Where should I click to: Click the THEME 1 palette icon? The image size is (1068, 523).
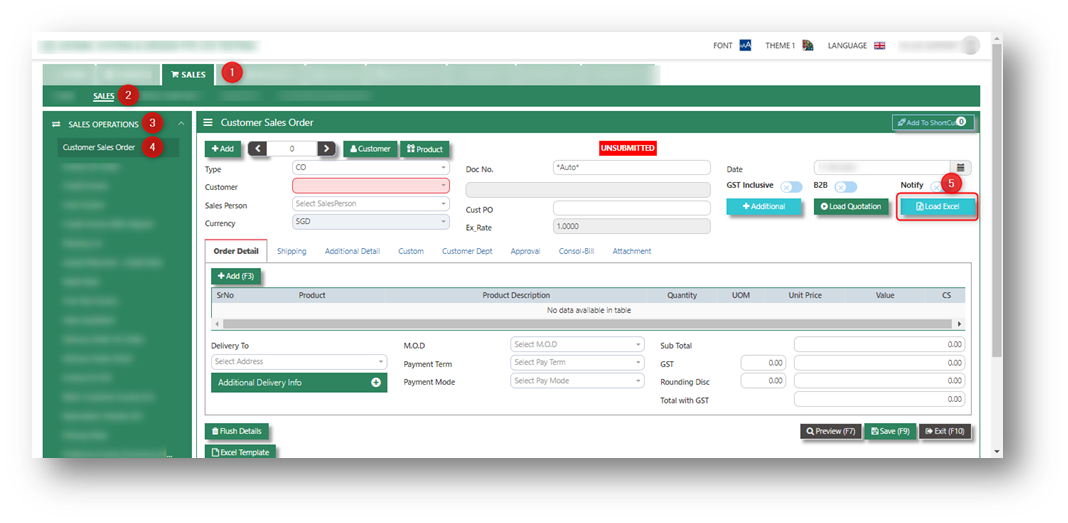coord(807,46)
